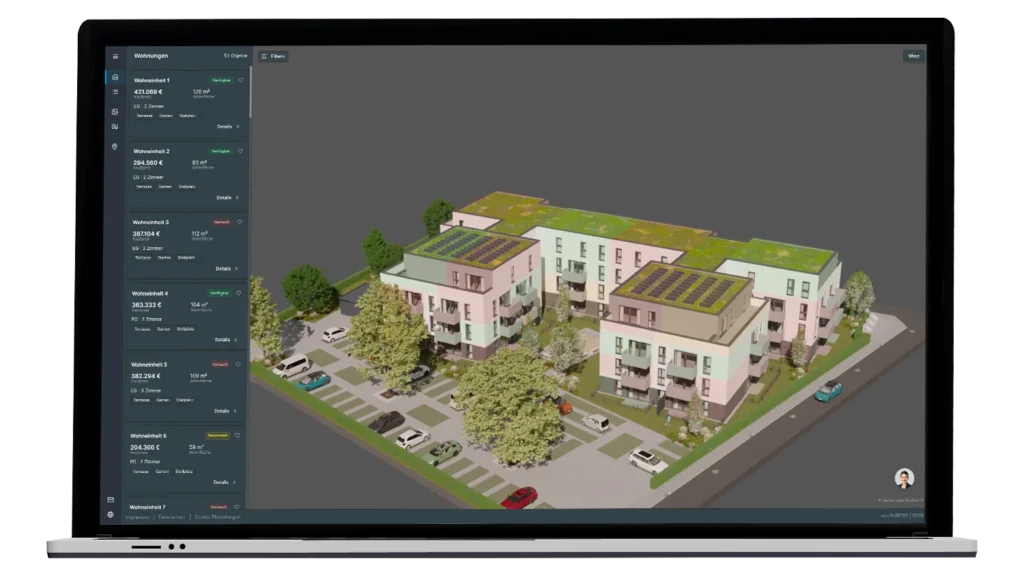This screenshot has height=576, width=1024.
Task: Favorite Wohneinheit 1 using the heart toggle
Action: 241,79
